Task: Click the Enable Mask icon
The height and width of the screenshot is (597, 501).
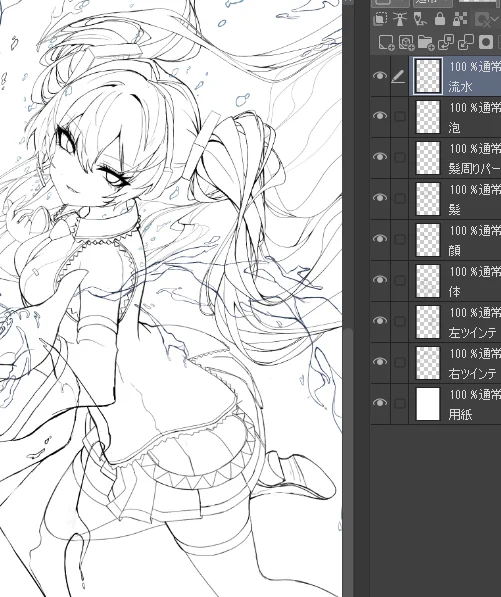Action: pyautogui.click(x=482, y=19)
